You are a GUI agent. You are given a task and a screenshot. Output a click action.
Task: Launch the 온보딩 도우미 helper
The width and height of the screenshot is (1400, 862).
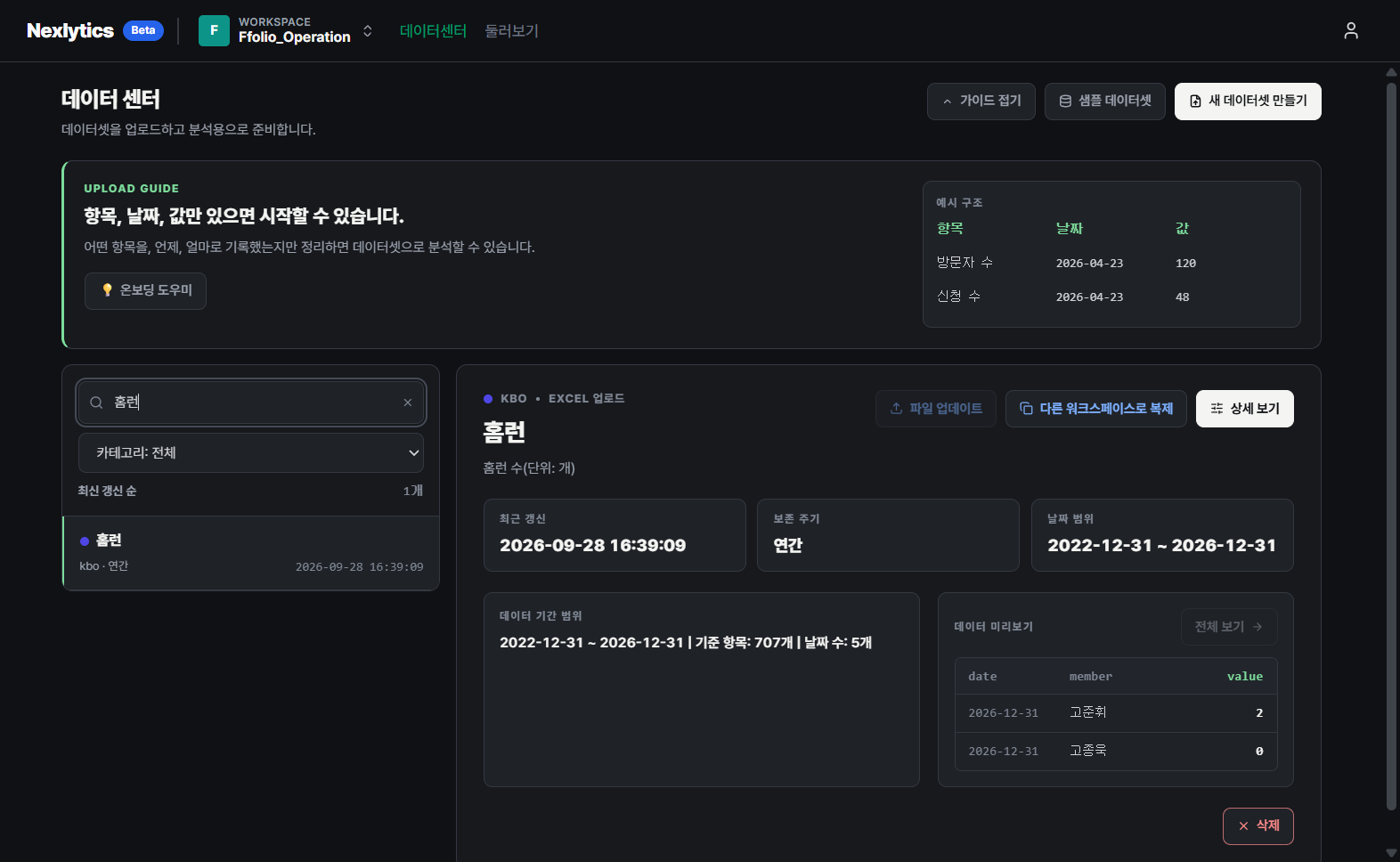pyautogui.click(x=145, y=290)
